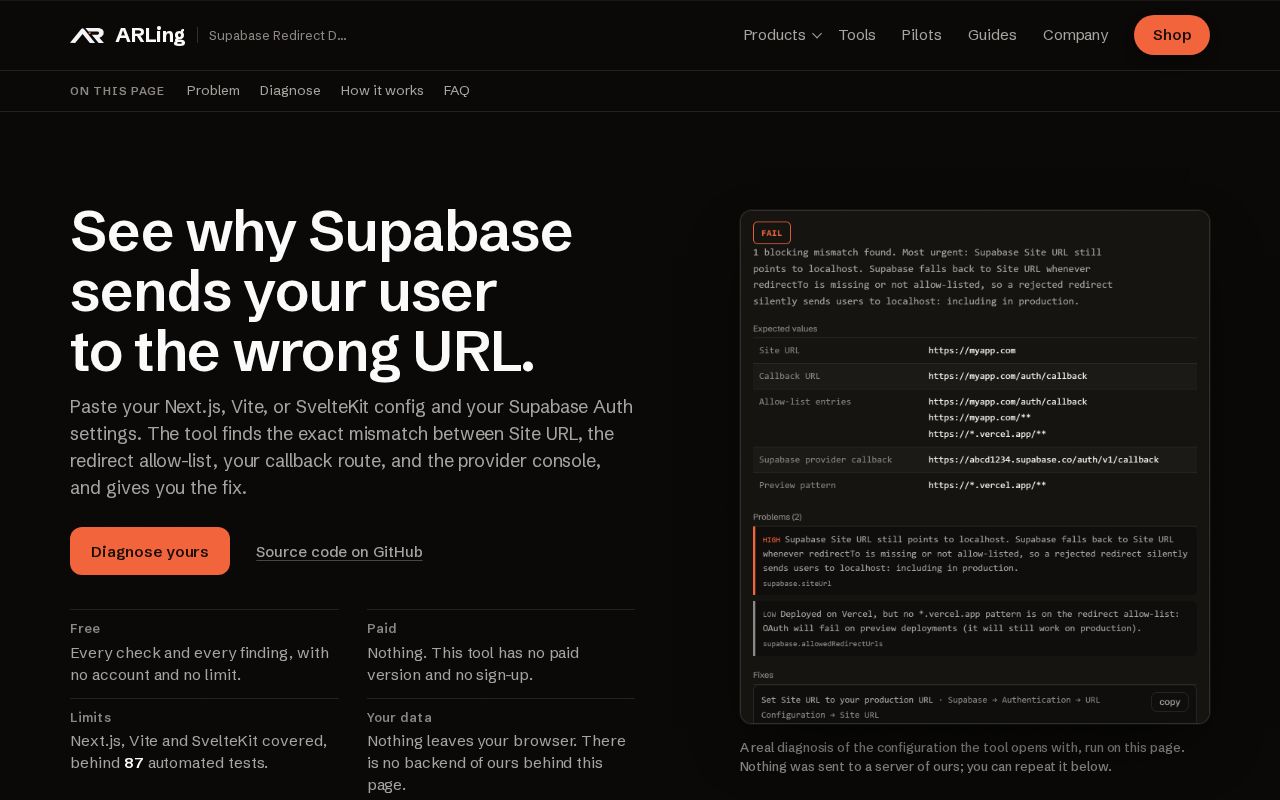Click the LOW severity problem entry
The width and height of the screenshot is (1280, 800).
coord(975,628)
